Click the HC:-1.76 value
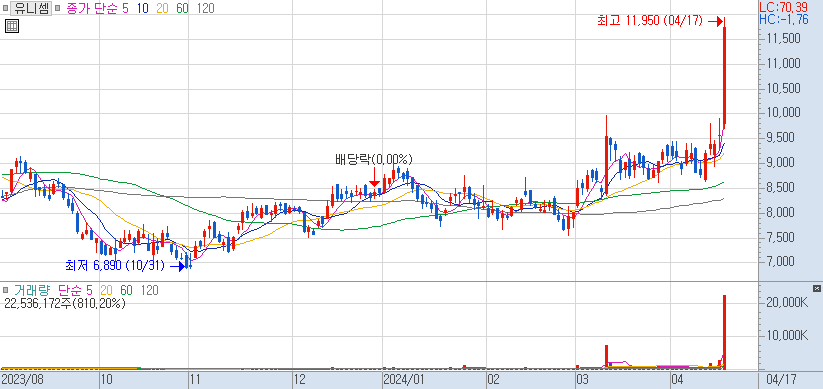The width and height of the screenshot is (823, 389). (784, 19)
